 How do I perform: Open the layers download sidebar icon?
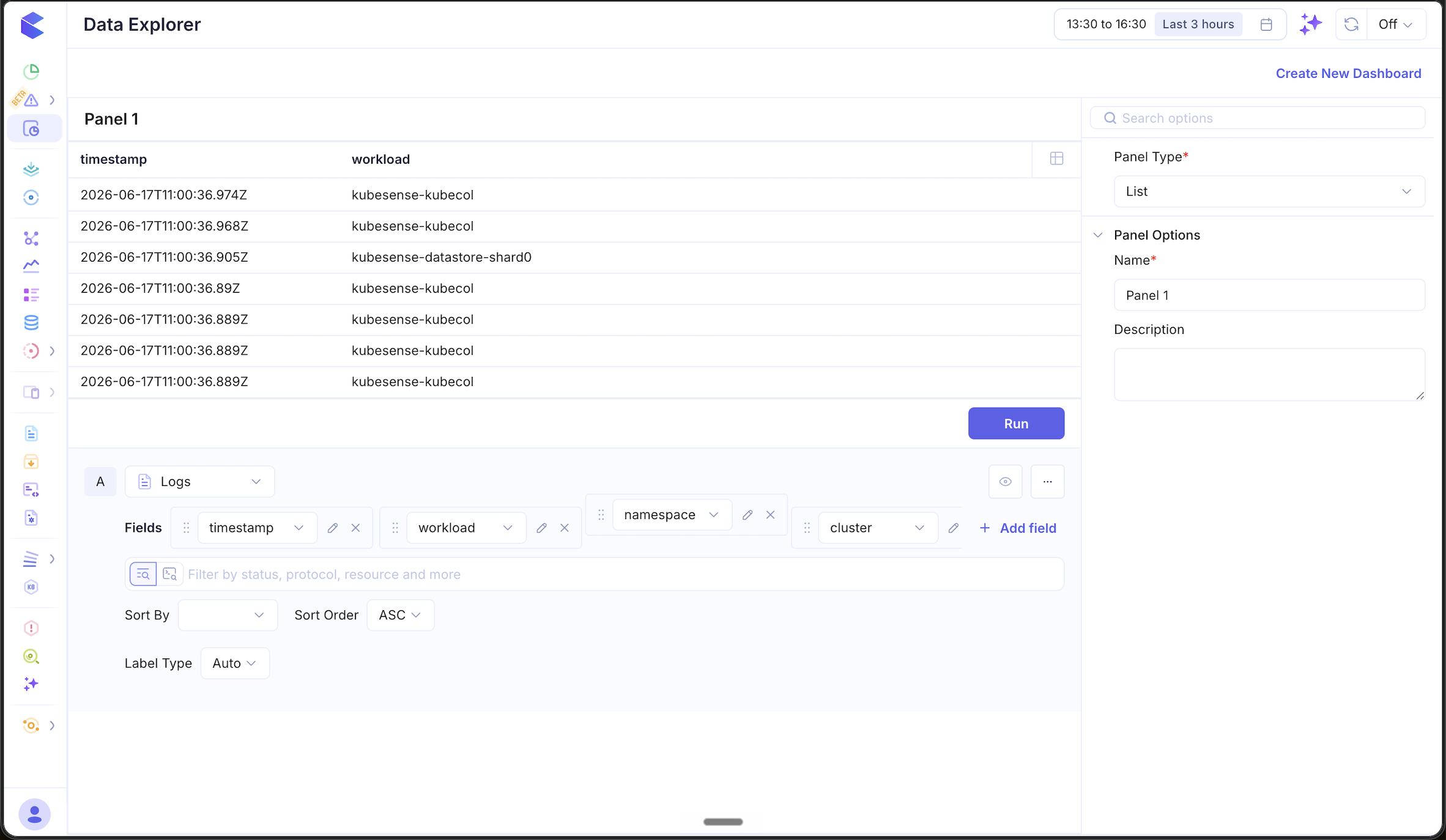[x=31, y=169]
